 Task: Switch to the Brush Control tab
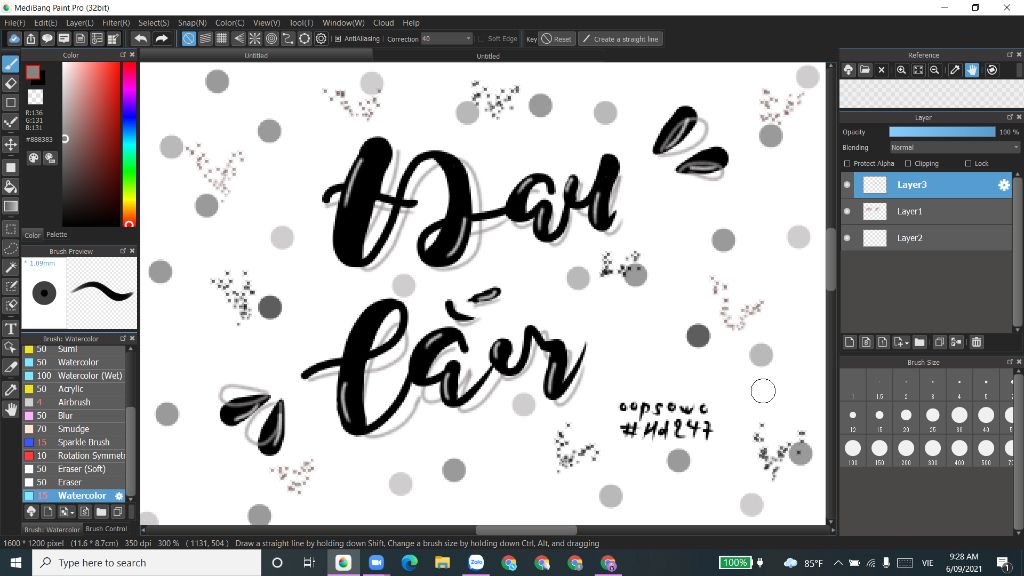click(106, 529)
